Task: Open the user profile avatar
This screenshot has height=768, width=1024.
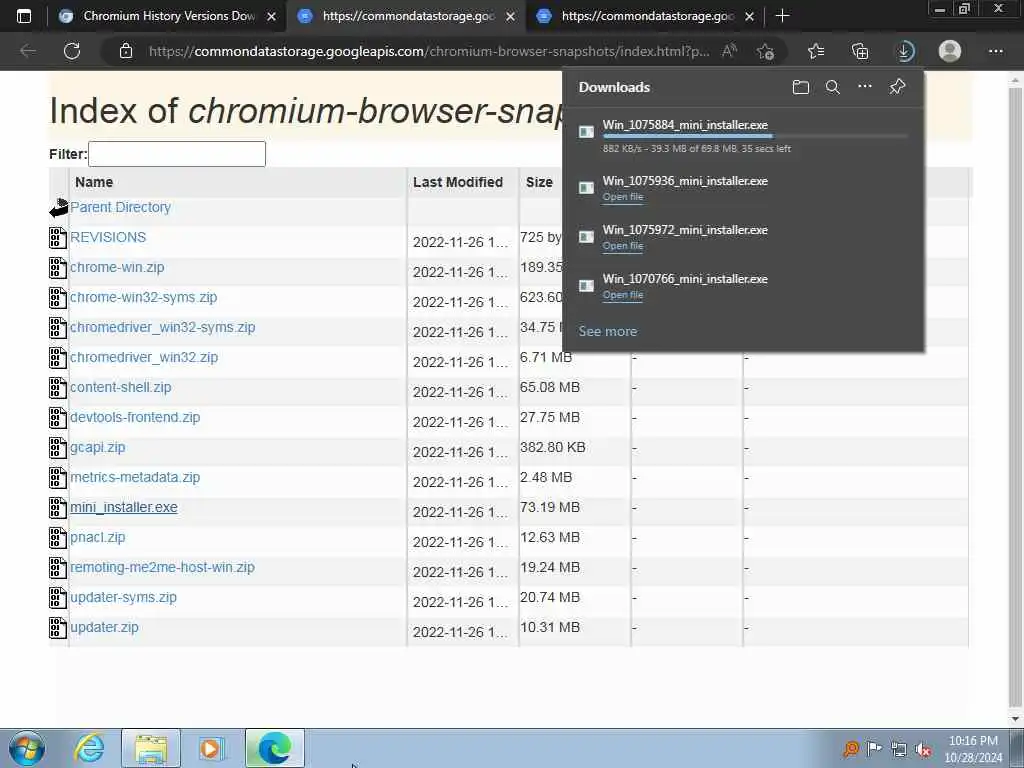Action: coord(950,51)
